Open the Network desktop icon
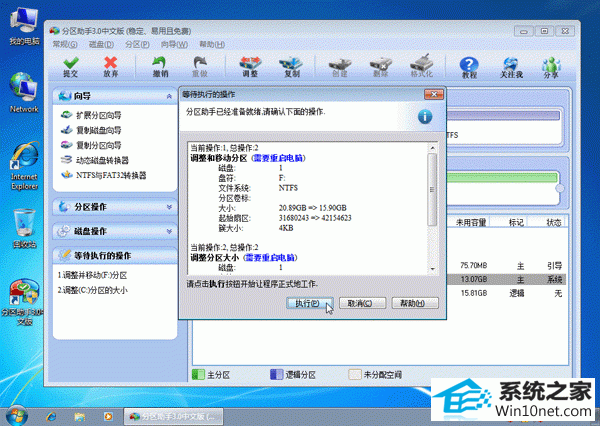 24,92
